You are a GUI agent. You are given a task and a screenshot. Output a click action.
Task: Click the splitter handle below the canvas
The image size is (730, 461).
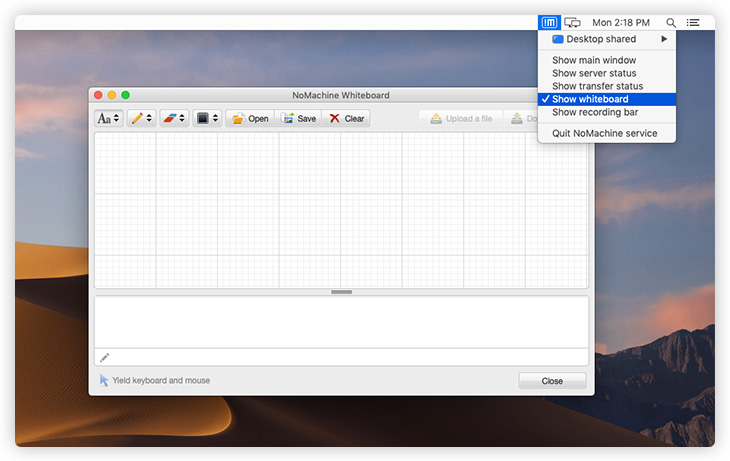341,292
